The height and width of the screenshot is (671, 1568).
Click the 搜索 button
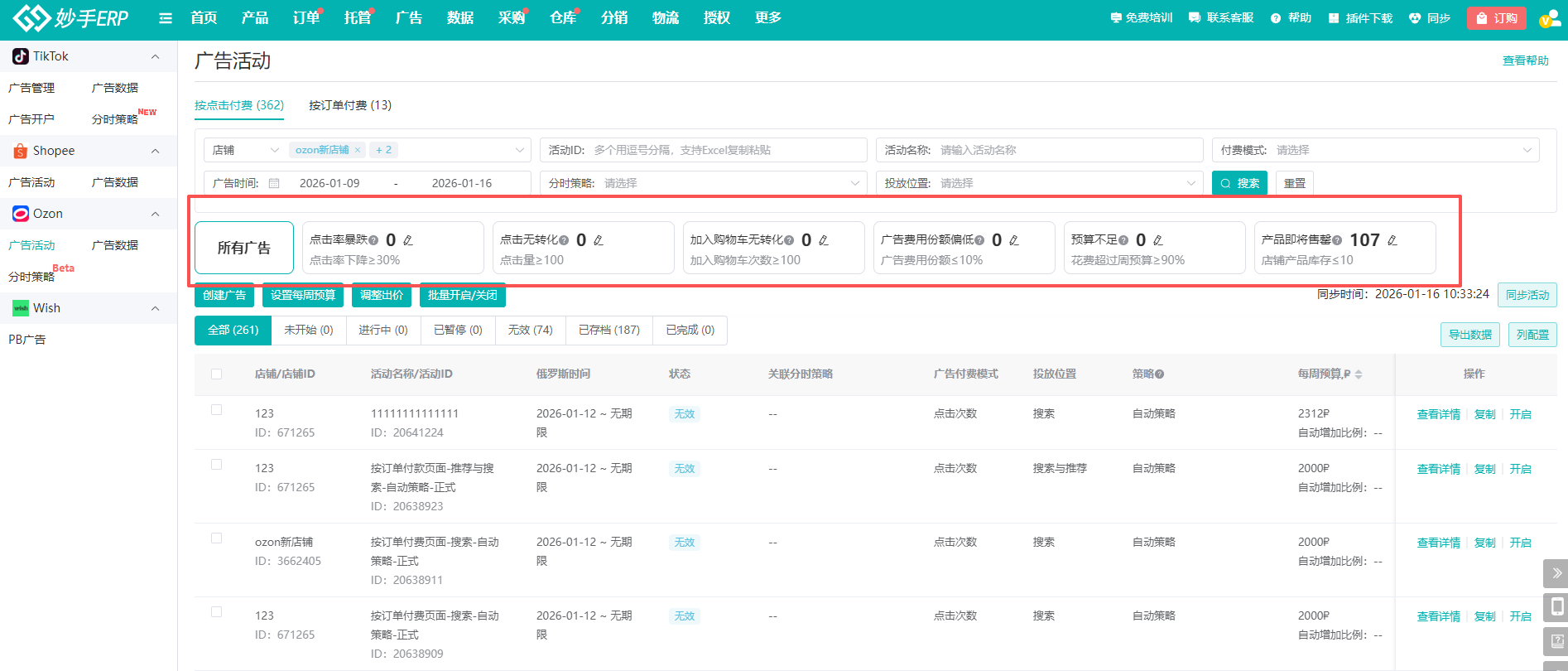[1240, 183]
